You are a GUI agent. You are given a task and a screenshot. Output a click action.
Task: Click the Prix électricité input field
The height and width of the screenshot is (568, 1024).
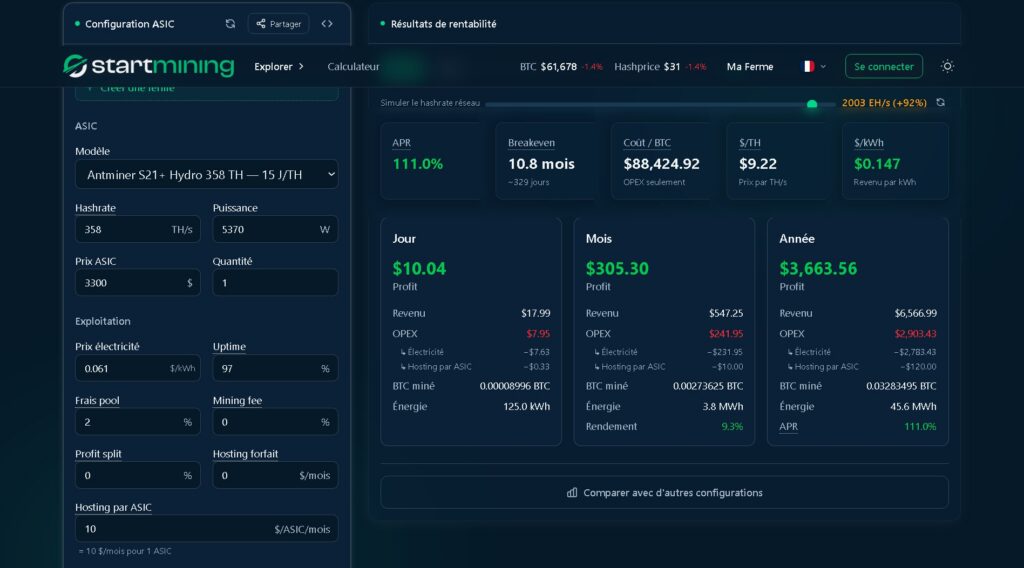point(138,368)
